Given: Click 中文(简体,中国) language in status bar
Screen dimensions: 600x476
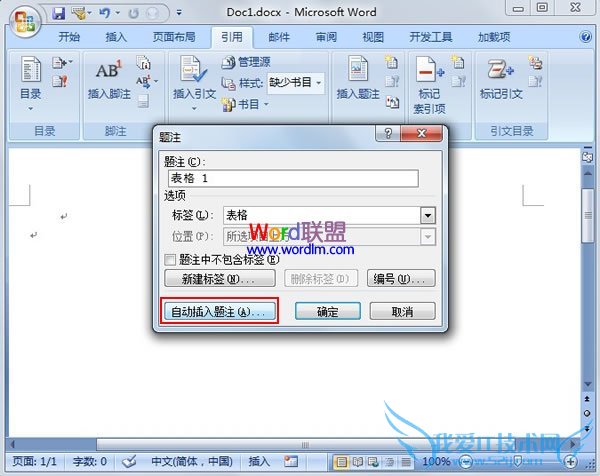Looking at the screenshot, I should tap(192, 461).
